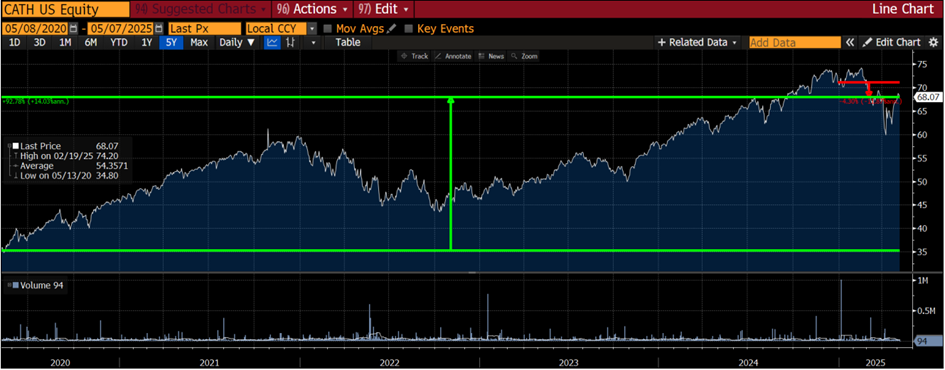Activate the Track crosshair tool

point(414,56)
